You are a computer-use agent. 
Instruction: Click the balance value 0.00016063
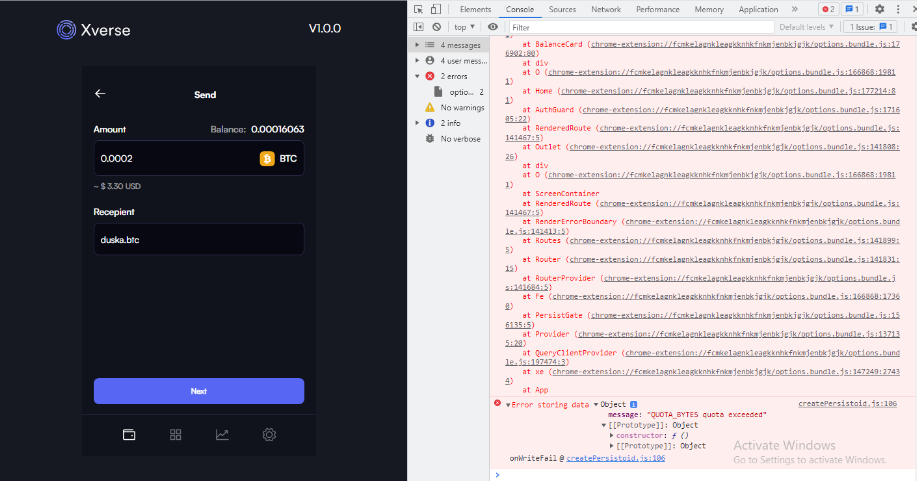tap(278, 129)
